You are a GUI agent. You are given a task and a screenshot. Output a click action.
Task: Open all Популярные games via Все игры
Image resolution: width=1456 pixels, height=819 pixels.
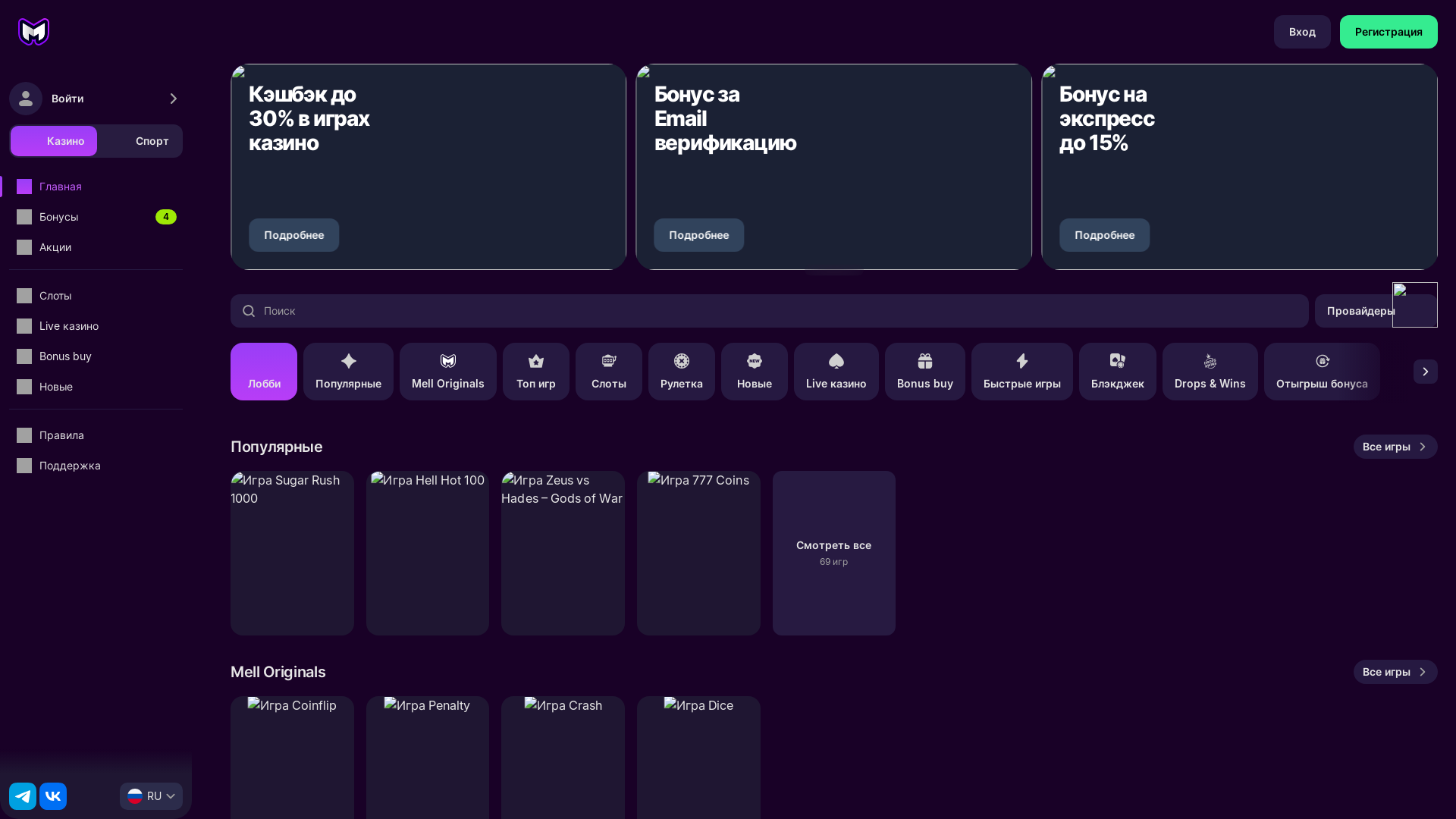(x=1395, y=447)
